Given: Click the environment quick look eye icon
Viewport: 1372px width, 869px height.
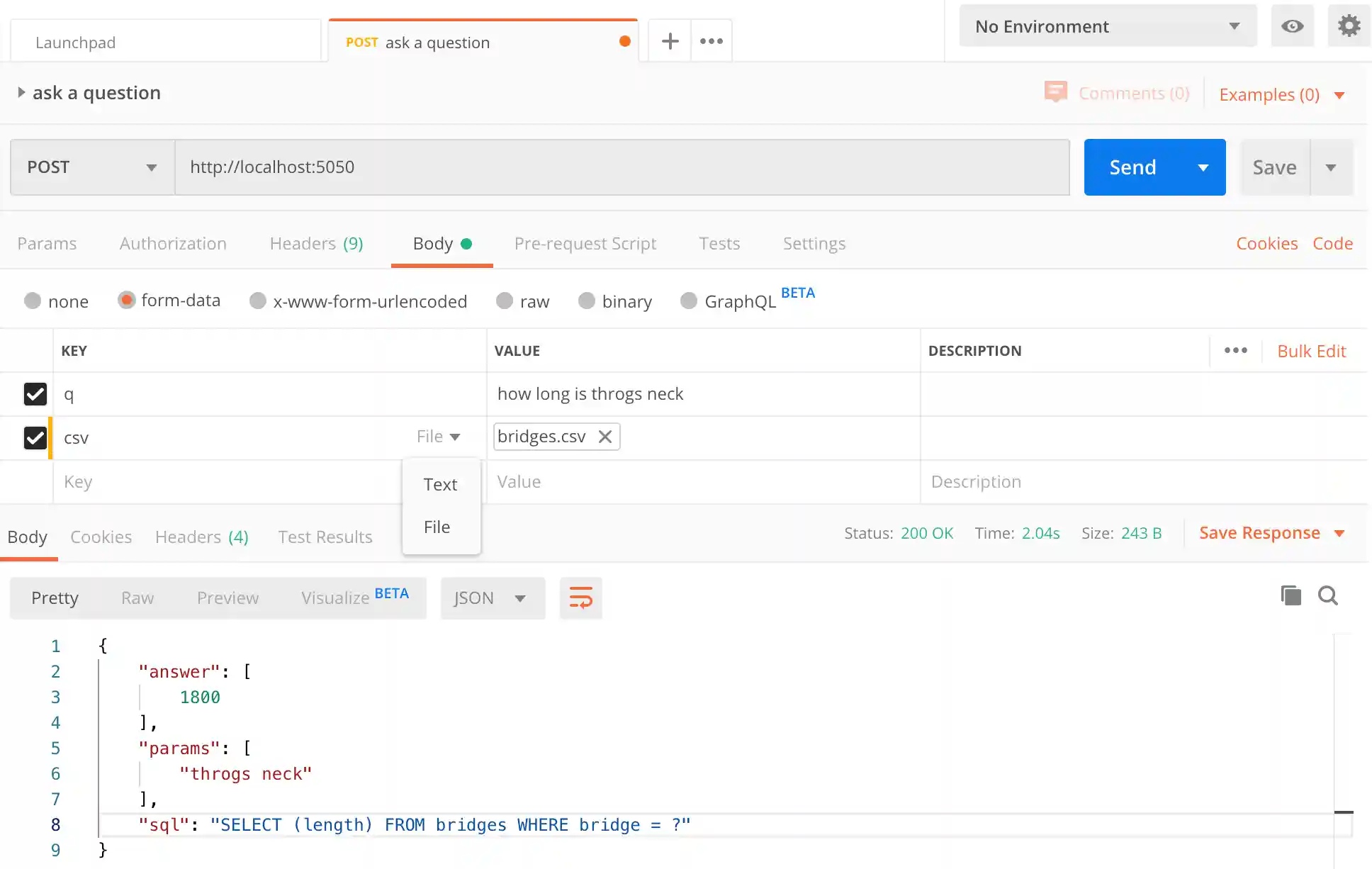Looking at the screenshot, I should pos(1292,26).
